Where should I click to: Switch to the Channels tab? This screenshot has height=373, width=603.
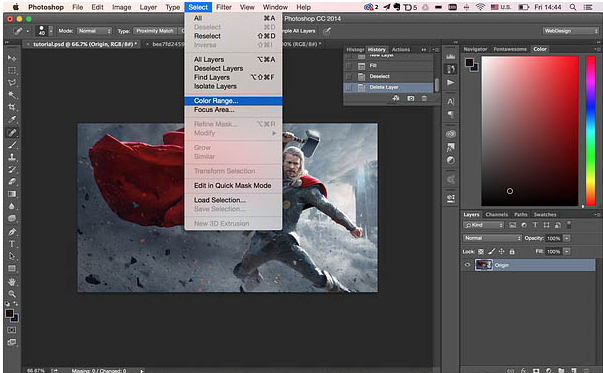pos(496,215)
